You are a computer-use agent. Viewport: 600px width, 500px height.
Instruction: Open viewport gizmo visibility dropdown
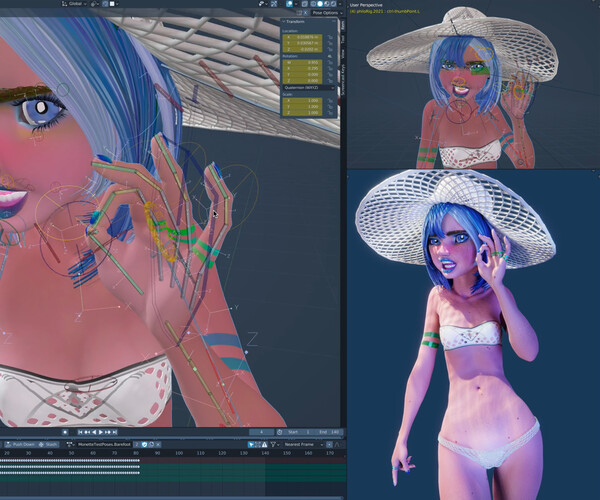pyautogui.click(x=262, y=4)
